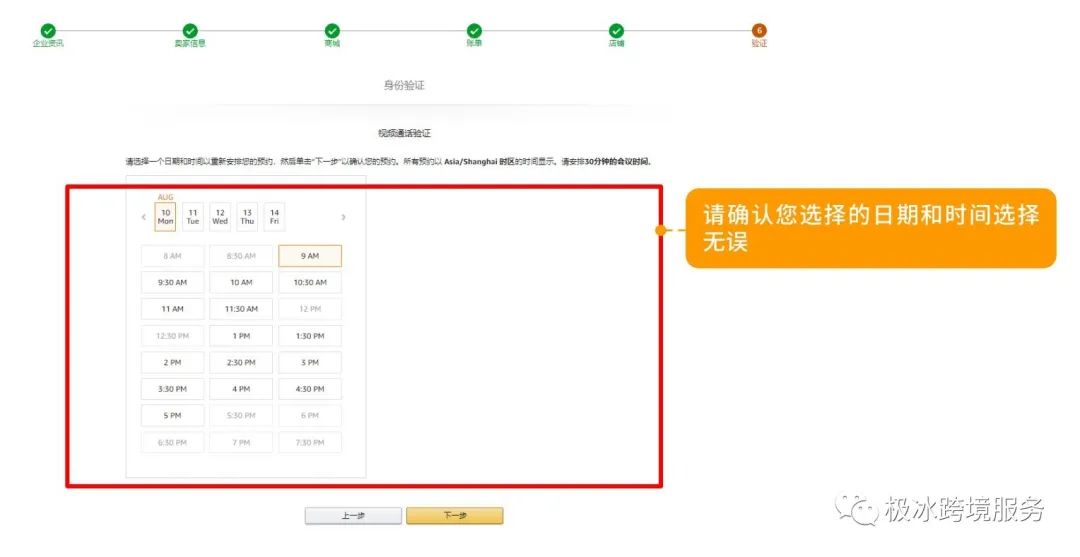Pick the 5 PM time slot
Image resolution: width=1080 pixels, height=557 pixels.
[x=172, y=416]
